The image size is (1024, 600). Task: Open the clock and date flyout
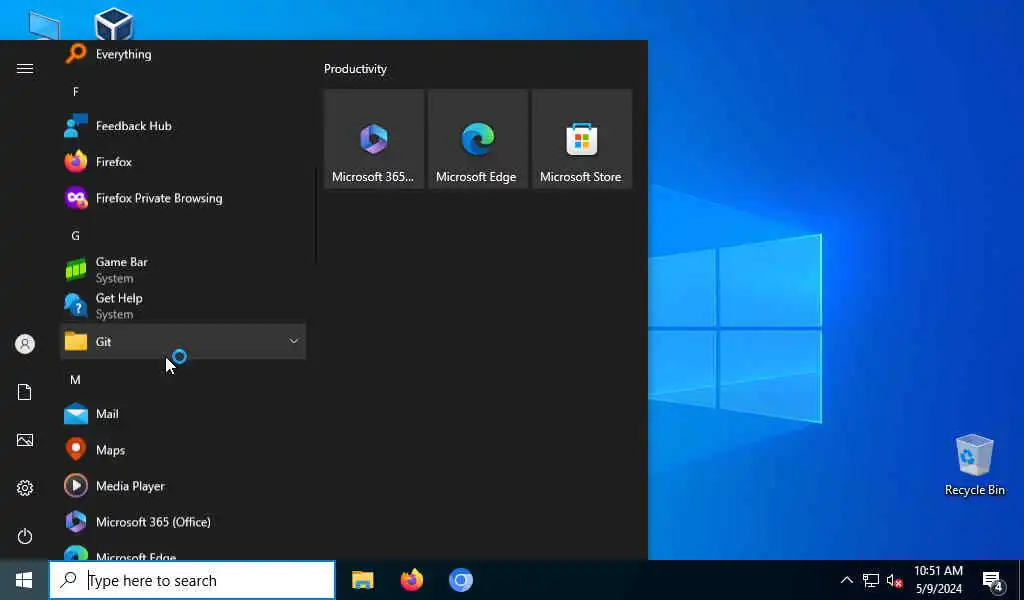938,580
